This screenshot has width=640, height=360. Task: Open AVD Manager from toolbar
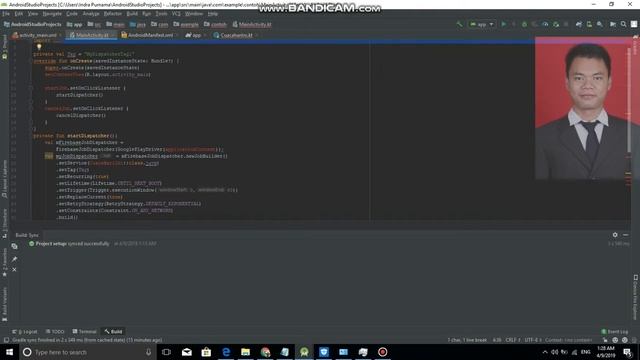(x=589, y=24)
